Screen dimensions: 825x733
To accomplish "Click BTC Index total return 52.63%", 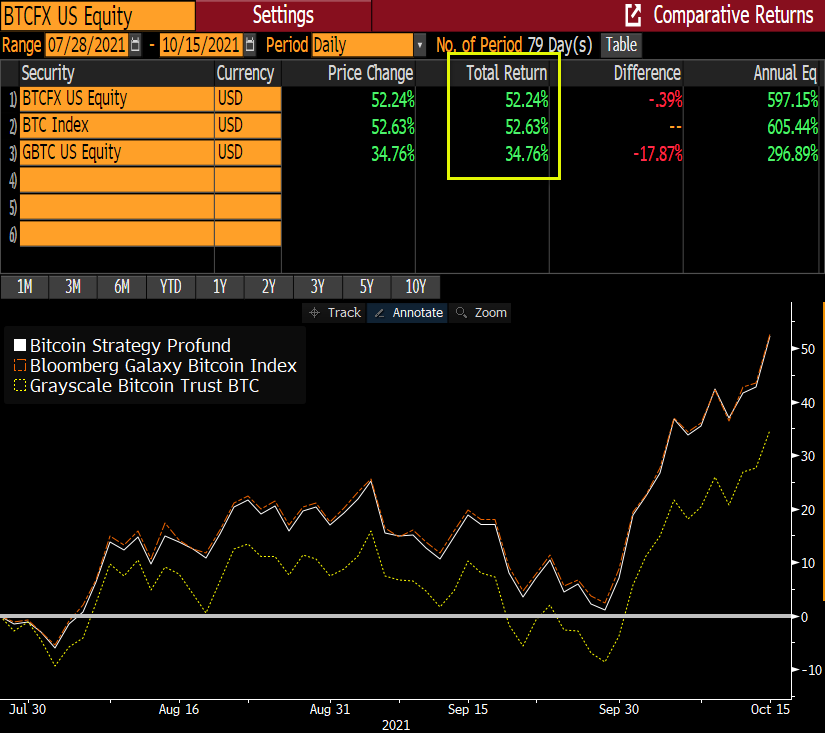I will click(527, 127).
